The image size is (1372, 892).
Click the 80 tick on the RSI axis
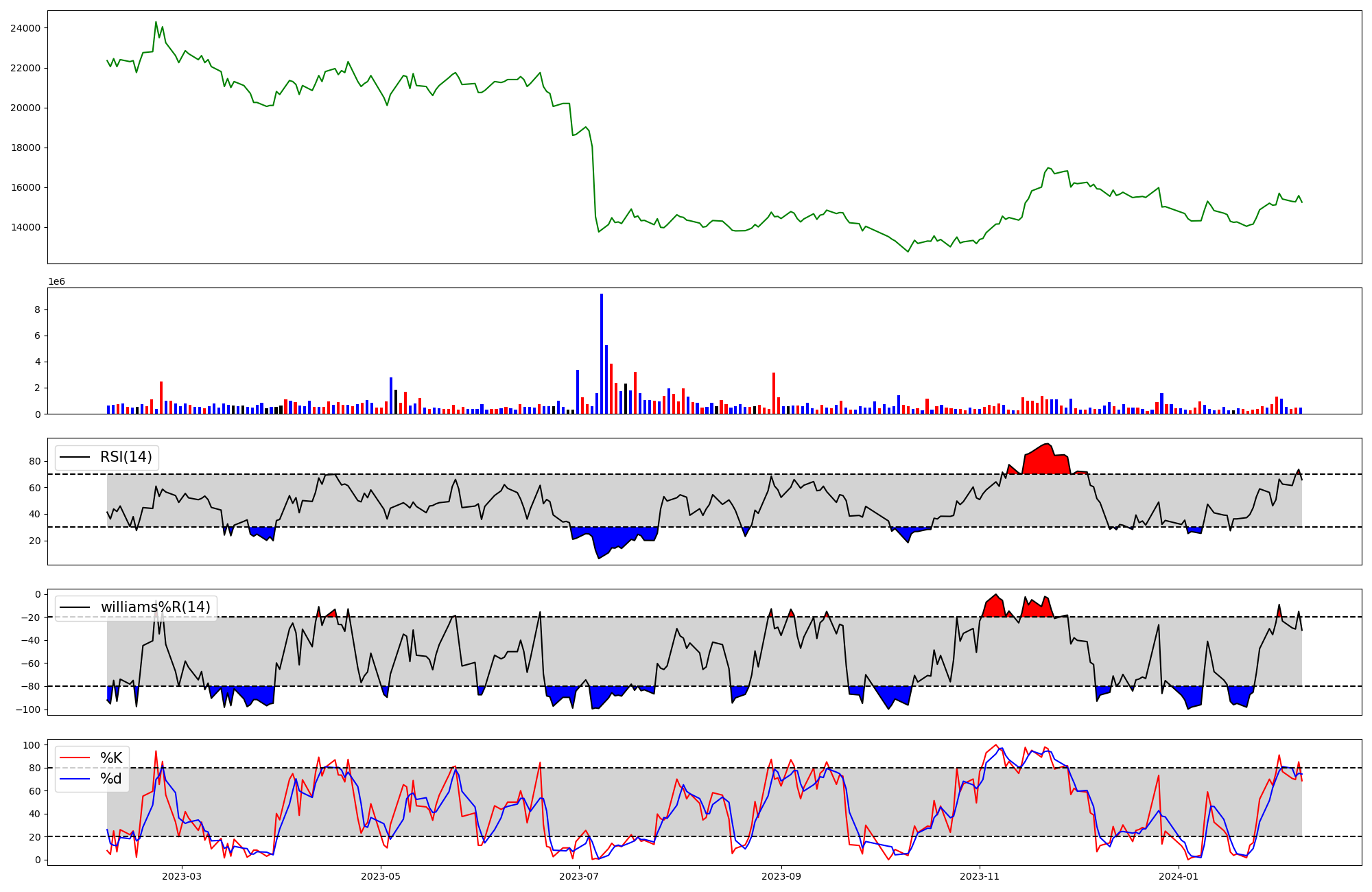(x=35, y=461)
